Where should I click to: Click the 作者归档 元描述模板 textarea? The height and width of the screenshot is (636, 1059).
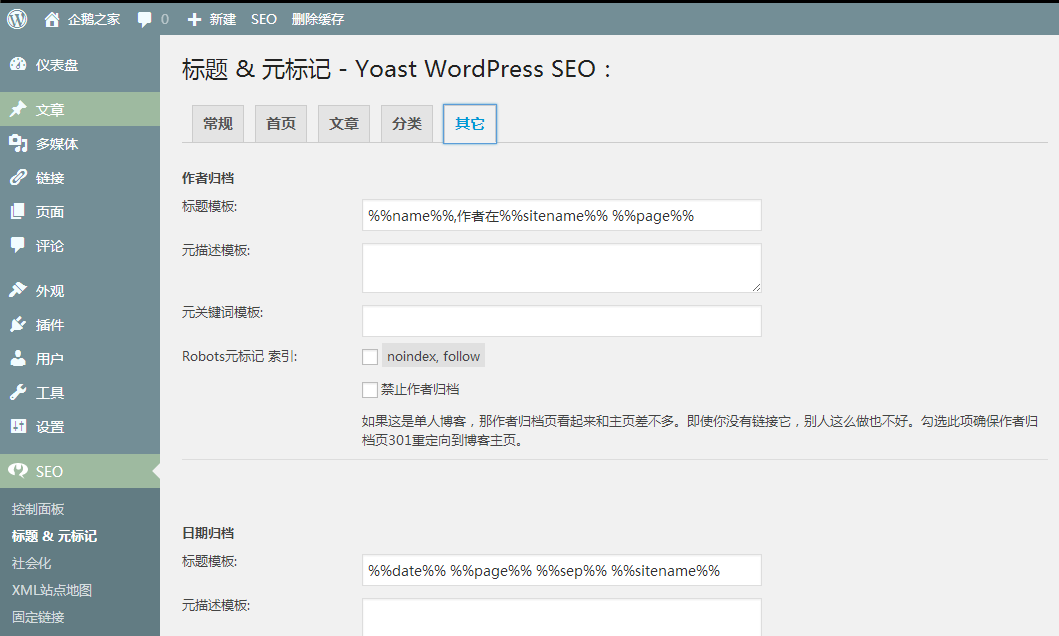pyautogui.click(x=561, y=268)
